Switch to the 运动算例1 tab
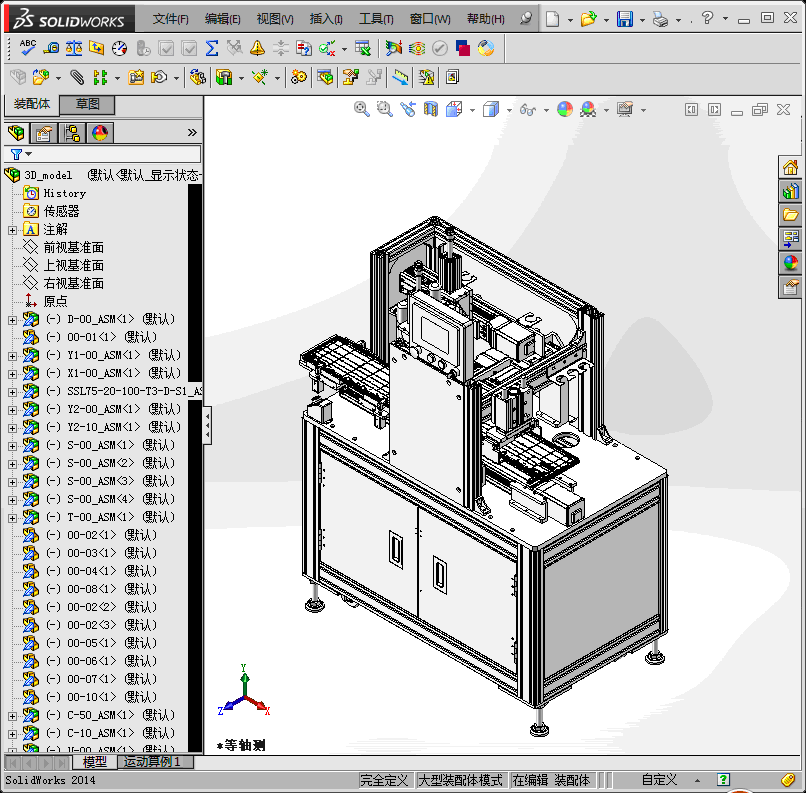Screen dimensions: 806x793 (x=153, y=762)
